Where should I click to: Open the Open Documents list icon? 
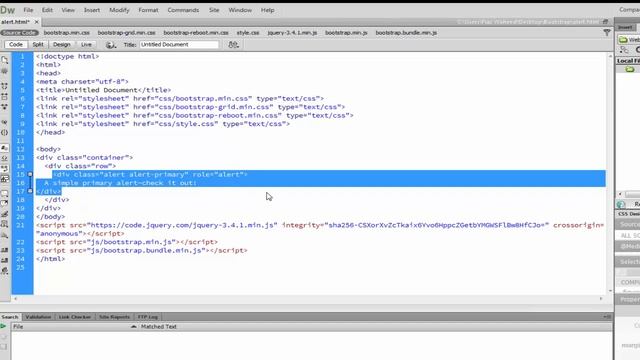(x=4, y=60)
